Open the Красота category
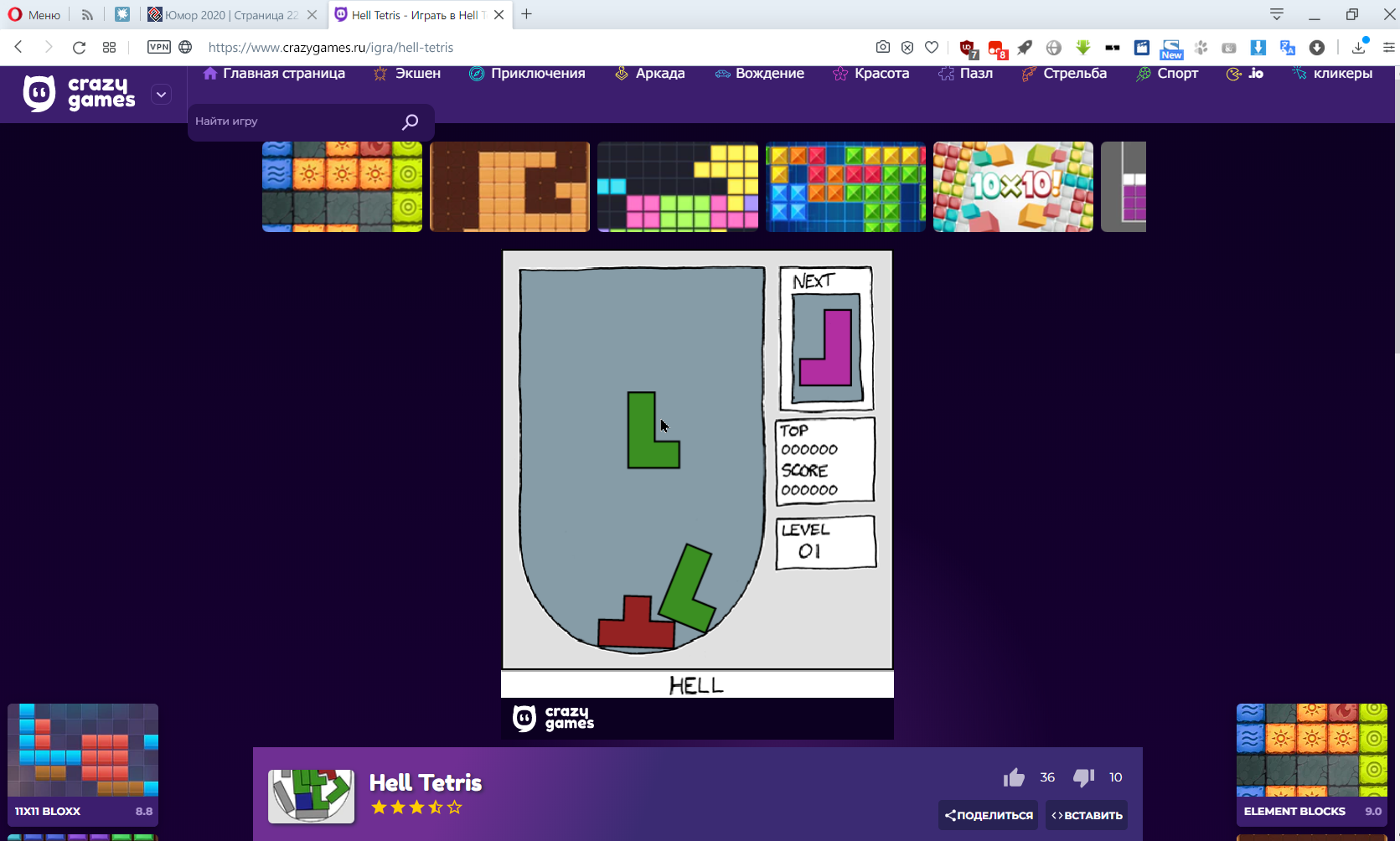1400x841 pixels. 870,74
